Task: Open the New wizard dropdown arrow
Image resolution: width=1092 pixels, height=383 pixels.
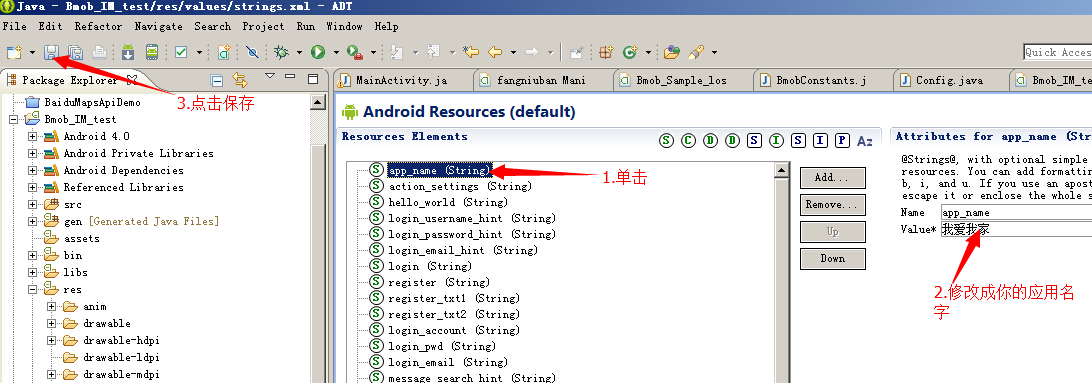Action: click(32, 53)
